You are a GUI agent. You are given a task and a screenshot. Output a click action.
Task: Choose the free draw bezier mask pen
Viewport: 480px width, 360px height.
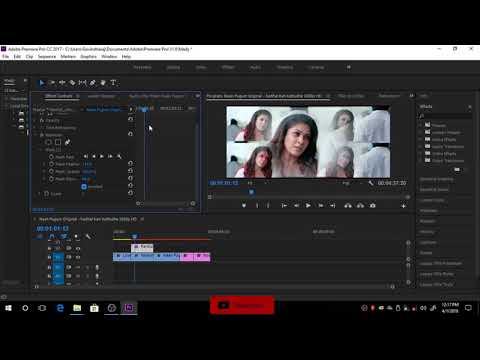coord(67,142)
